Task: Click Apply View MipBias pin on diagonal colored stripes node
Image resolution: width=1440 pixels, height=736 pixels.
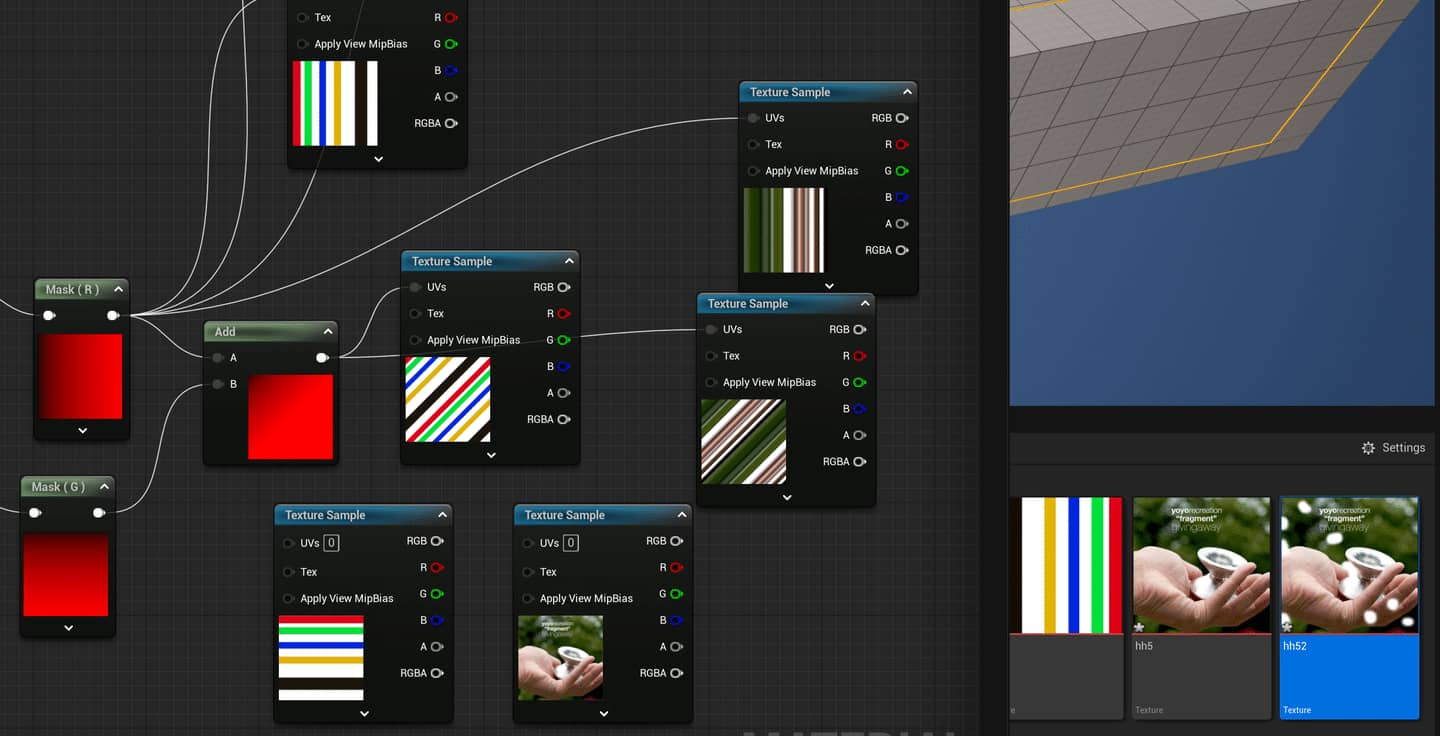Action: pos(415,340)
